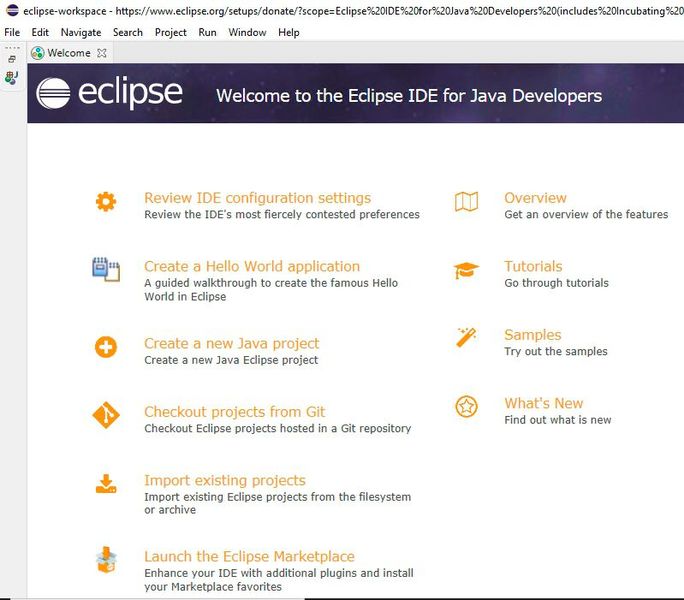Click the Eclipse logo in the banner
Screen dimensions: 684x600
coord(109,93)
